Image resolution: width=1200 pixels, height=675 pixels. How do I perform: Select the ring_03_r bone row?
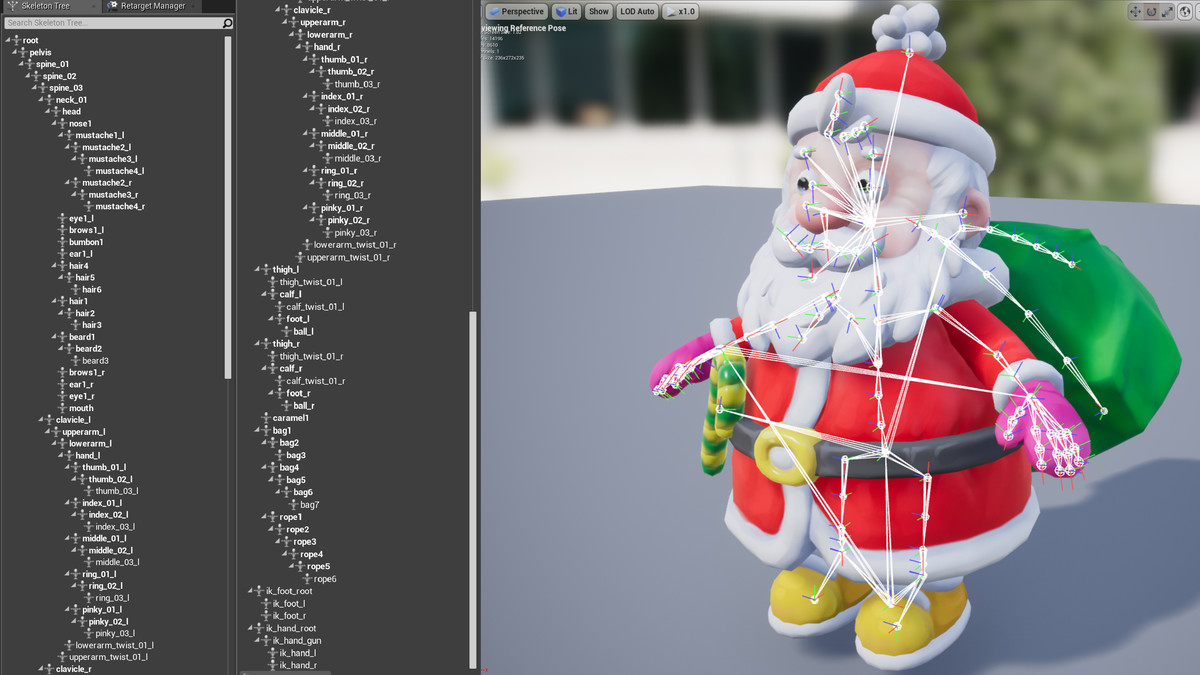click(x=348, y=195)
